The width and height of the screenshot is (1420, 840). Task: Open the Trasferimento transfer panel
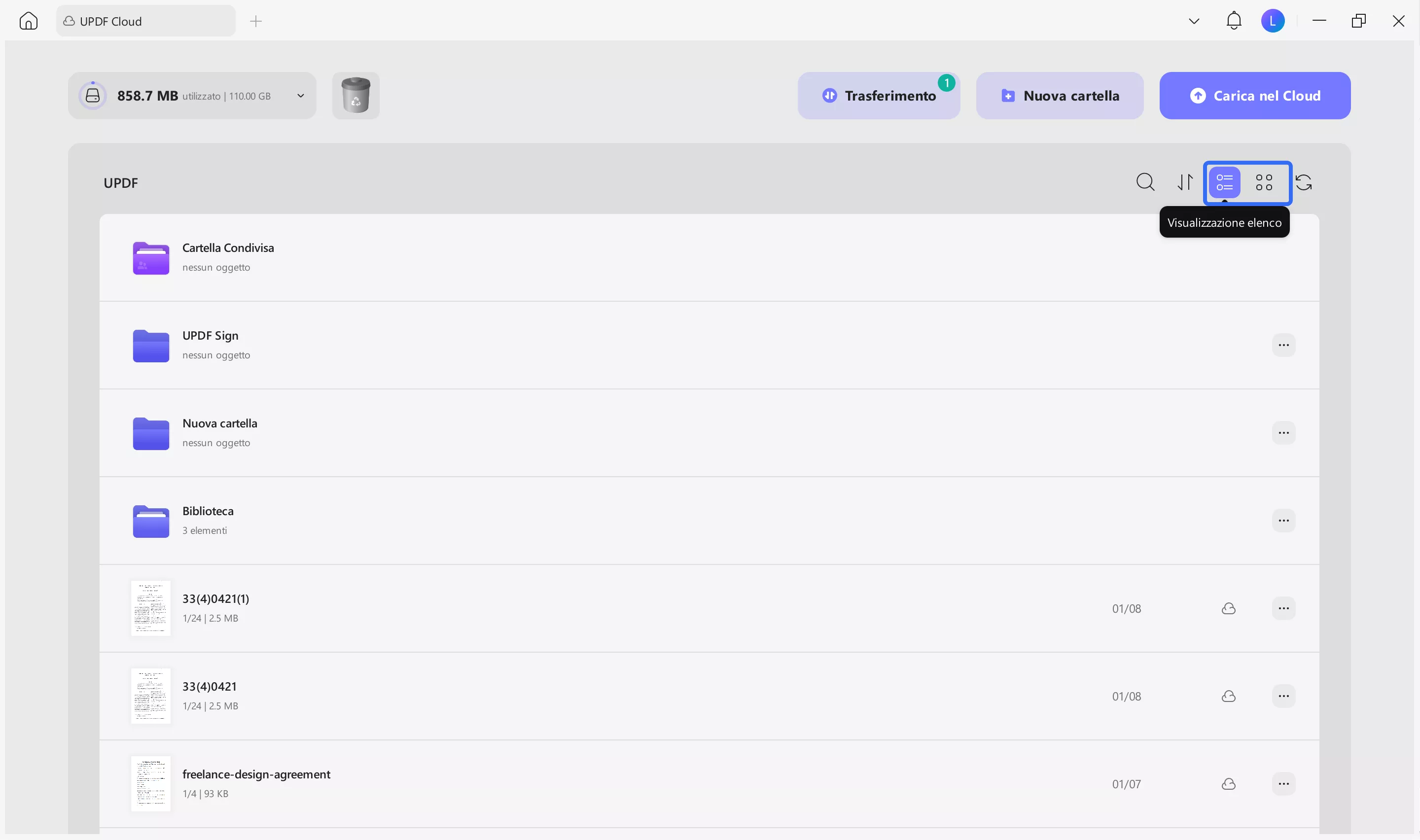(879, 95)
